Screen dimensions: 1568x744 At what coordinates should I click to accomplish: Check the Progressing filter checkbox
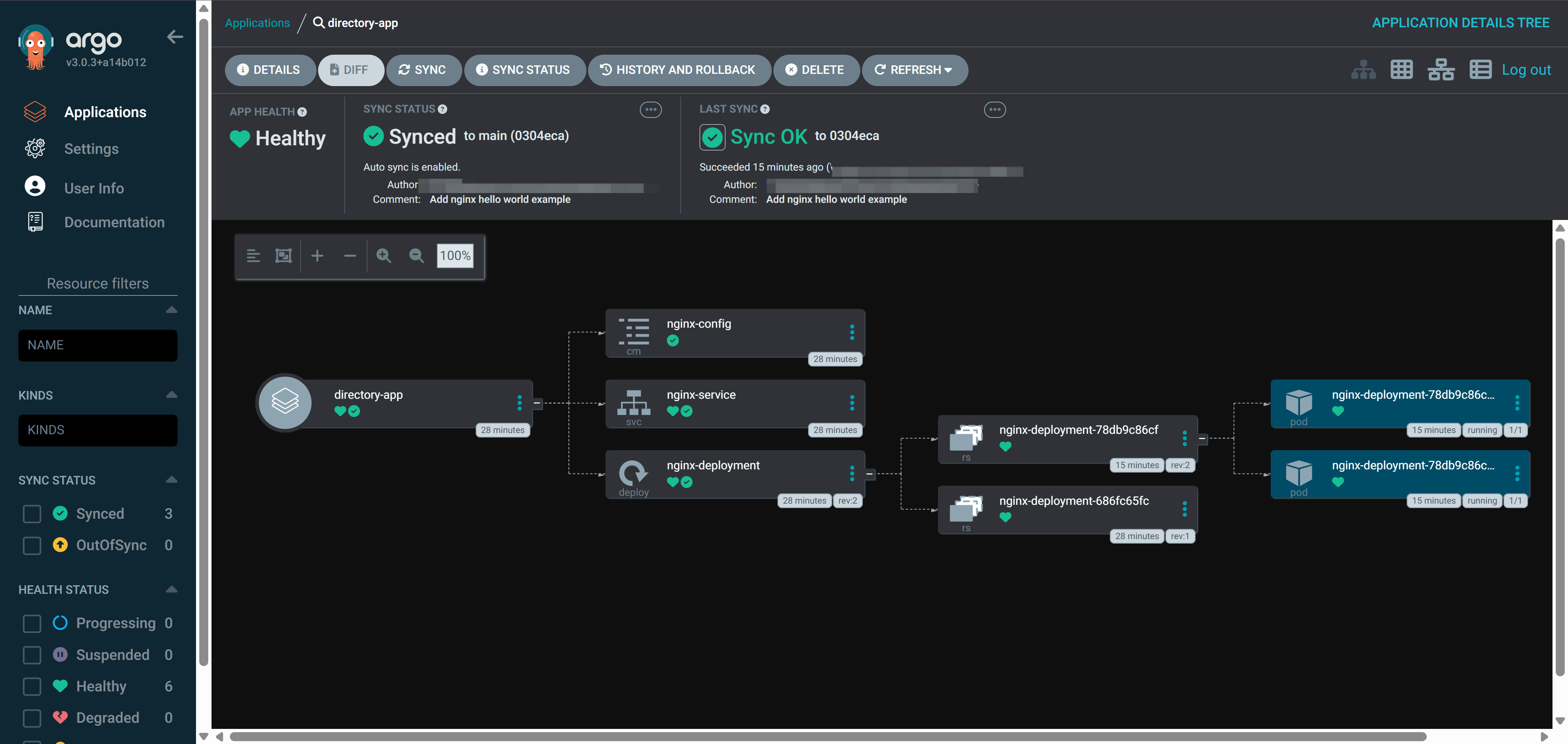pyautogui.click(x=32, y=624)
